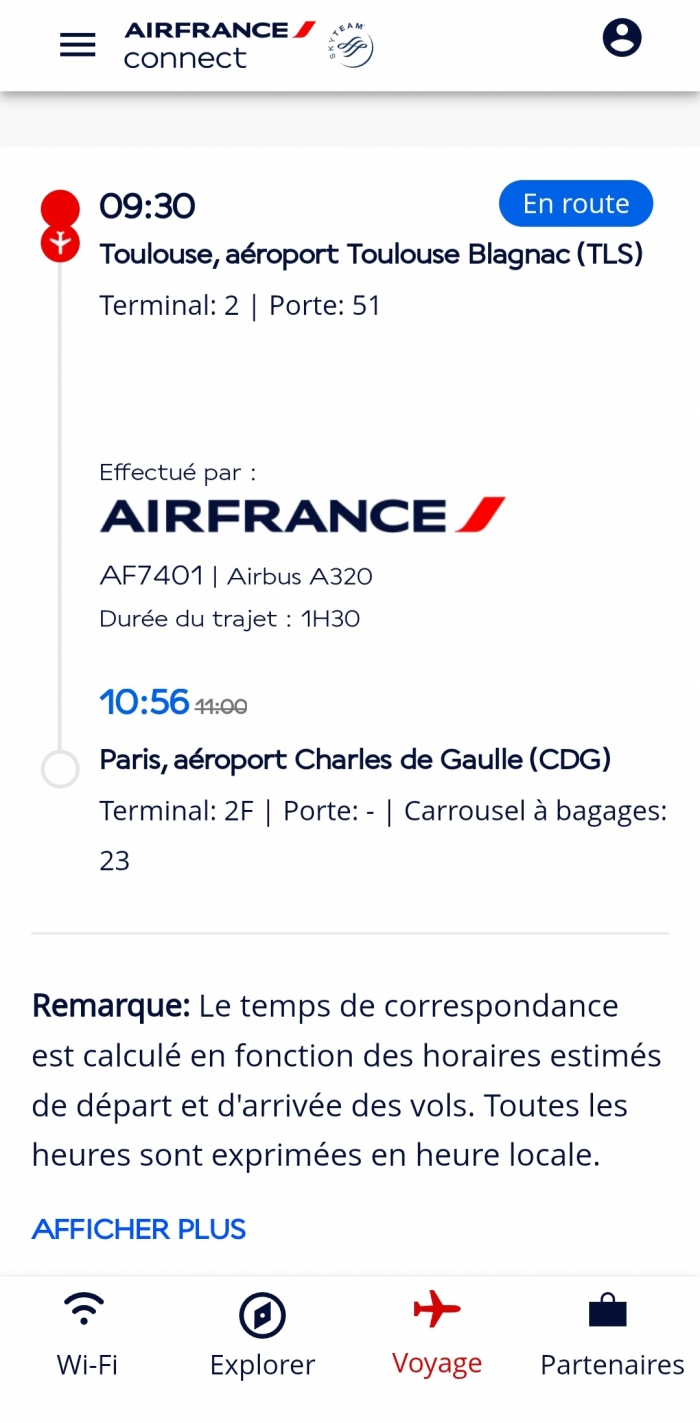Image resolution: width=700 pixels, height=1423 pixels.
Task: Tap the red airplane departure marker
Action: pos(60,242)
